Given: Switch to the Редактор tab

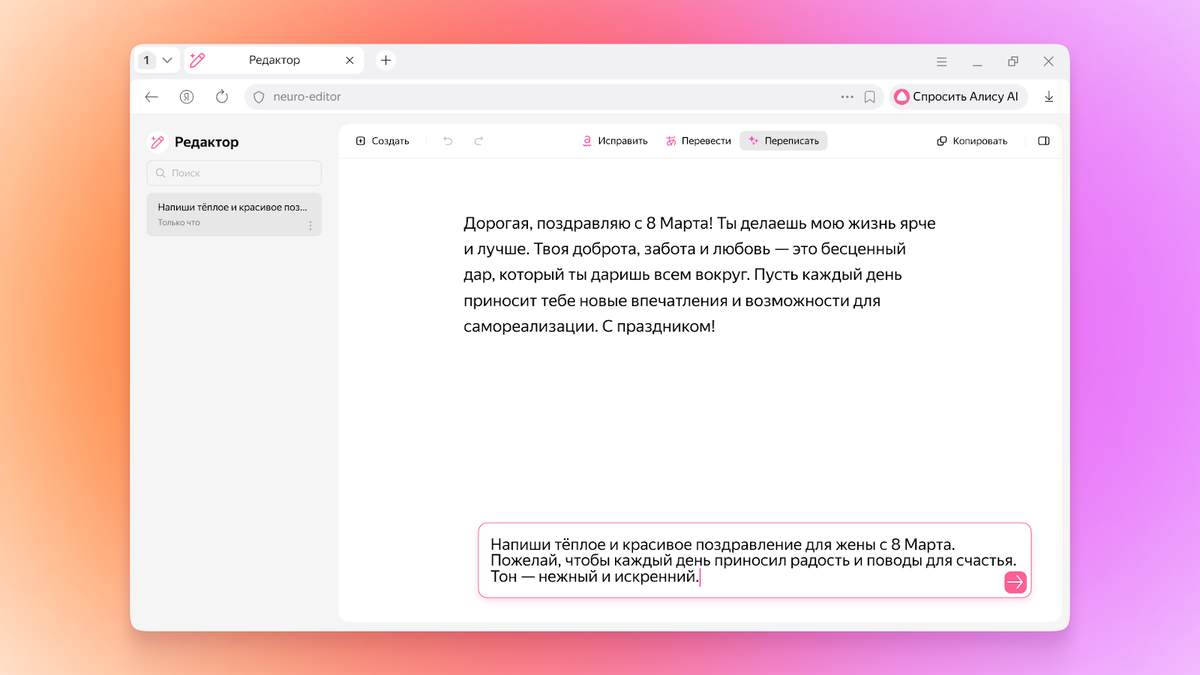Looking at the screenshot, I should pos(273,61).
